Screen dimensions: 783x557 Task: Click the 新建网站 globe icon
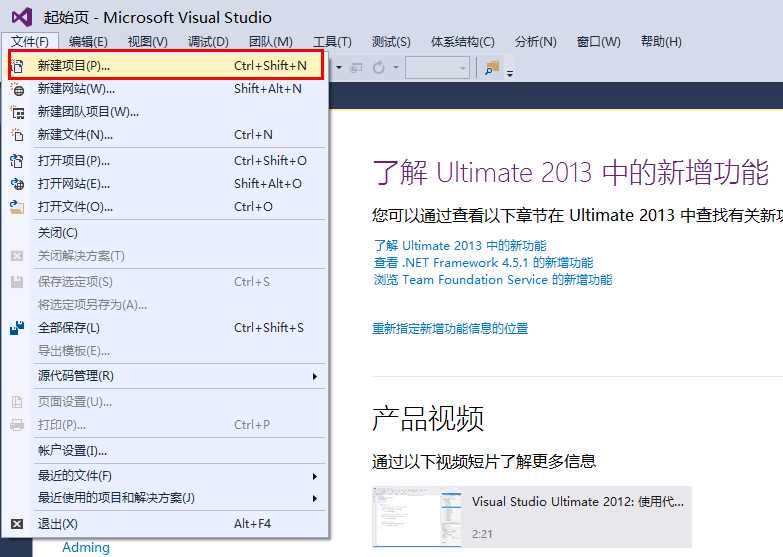click(17, 89)
